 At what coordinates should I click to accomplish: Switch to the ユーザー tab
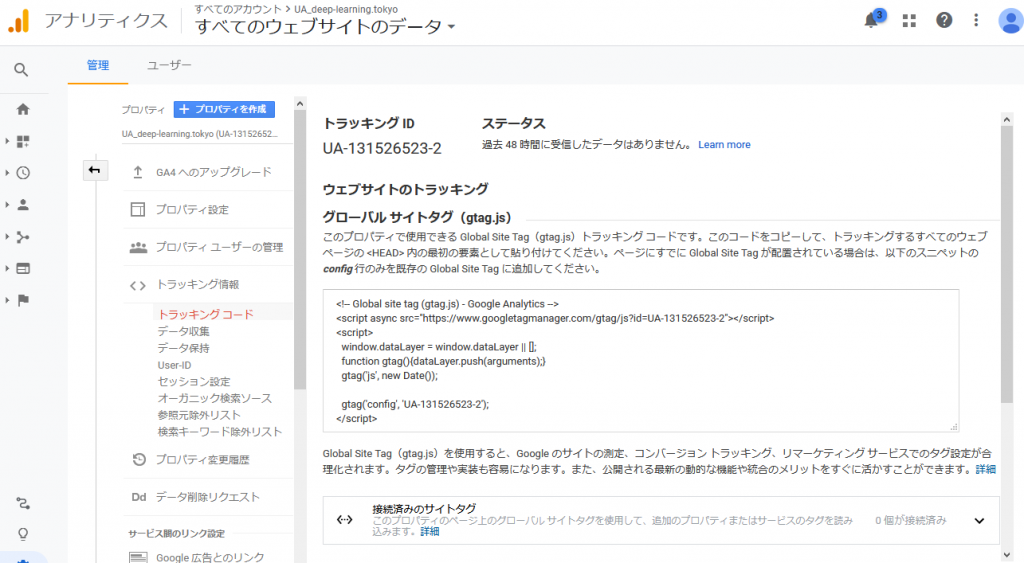coord(169,65)
